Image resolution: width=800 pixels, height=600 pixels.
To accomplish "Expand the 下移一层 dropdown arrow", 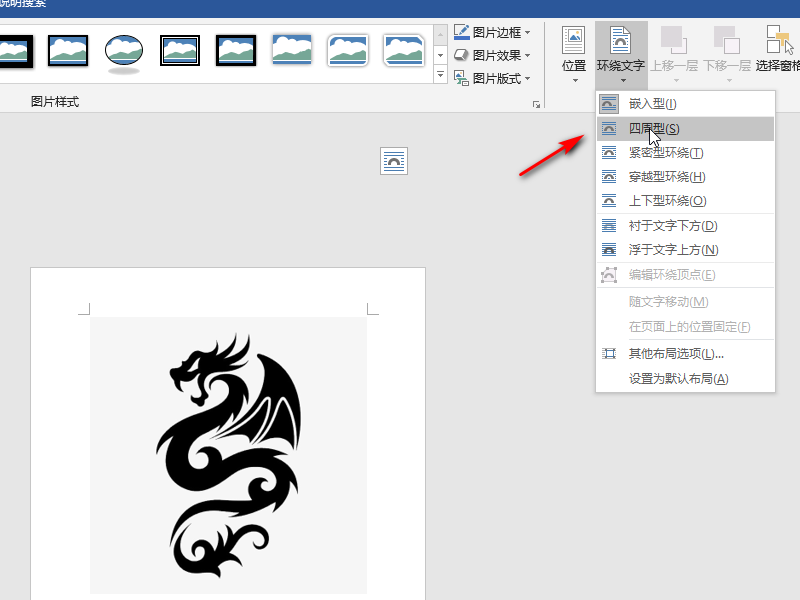I will [729, 81].
